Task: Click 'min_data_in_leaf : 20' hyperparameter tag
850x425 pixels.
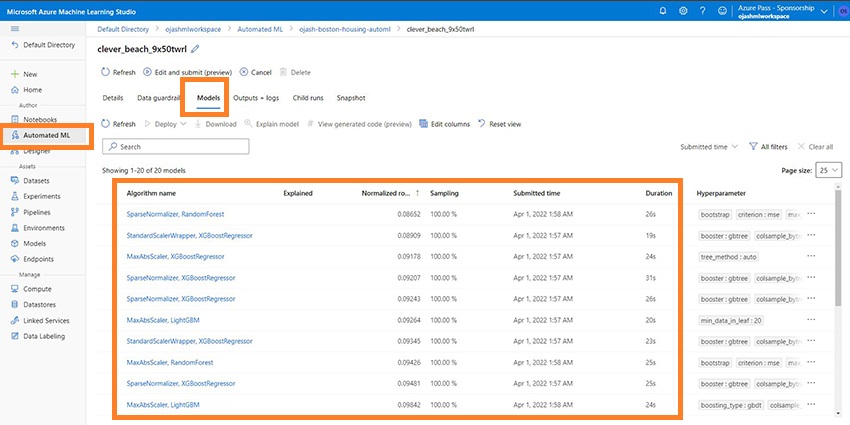Action: (731, 320)
